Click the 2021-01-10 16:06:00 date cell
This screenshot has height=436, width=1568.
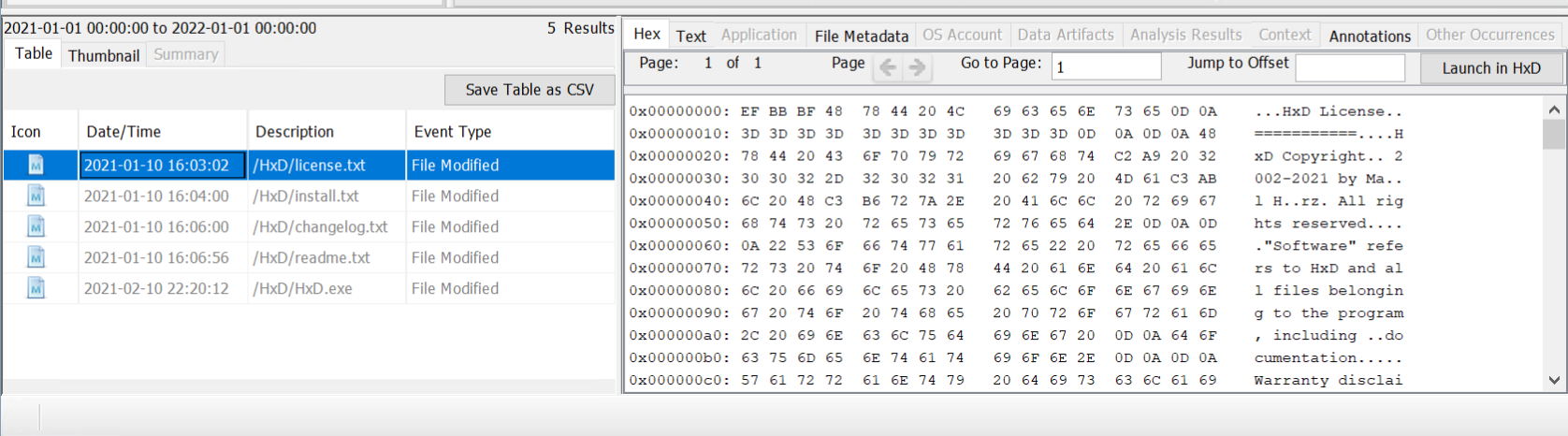[x=163, y=226]
